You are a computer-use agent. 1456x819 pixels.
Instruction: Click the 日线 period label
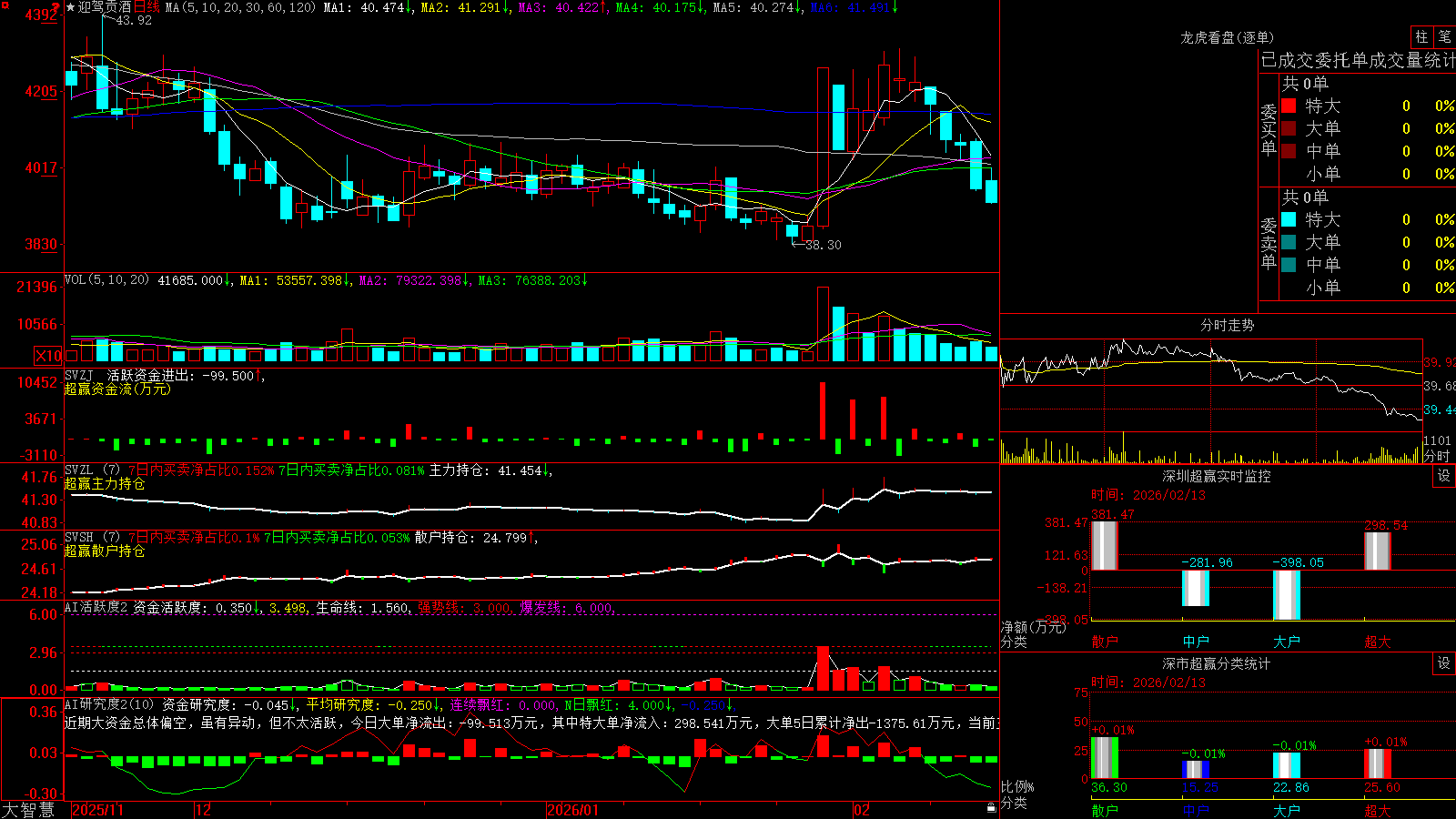(147, 7)
